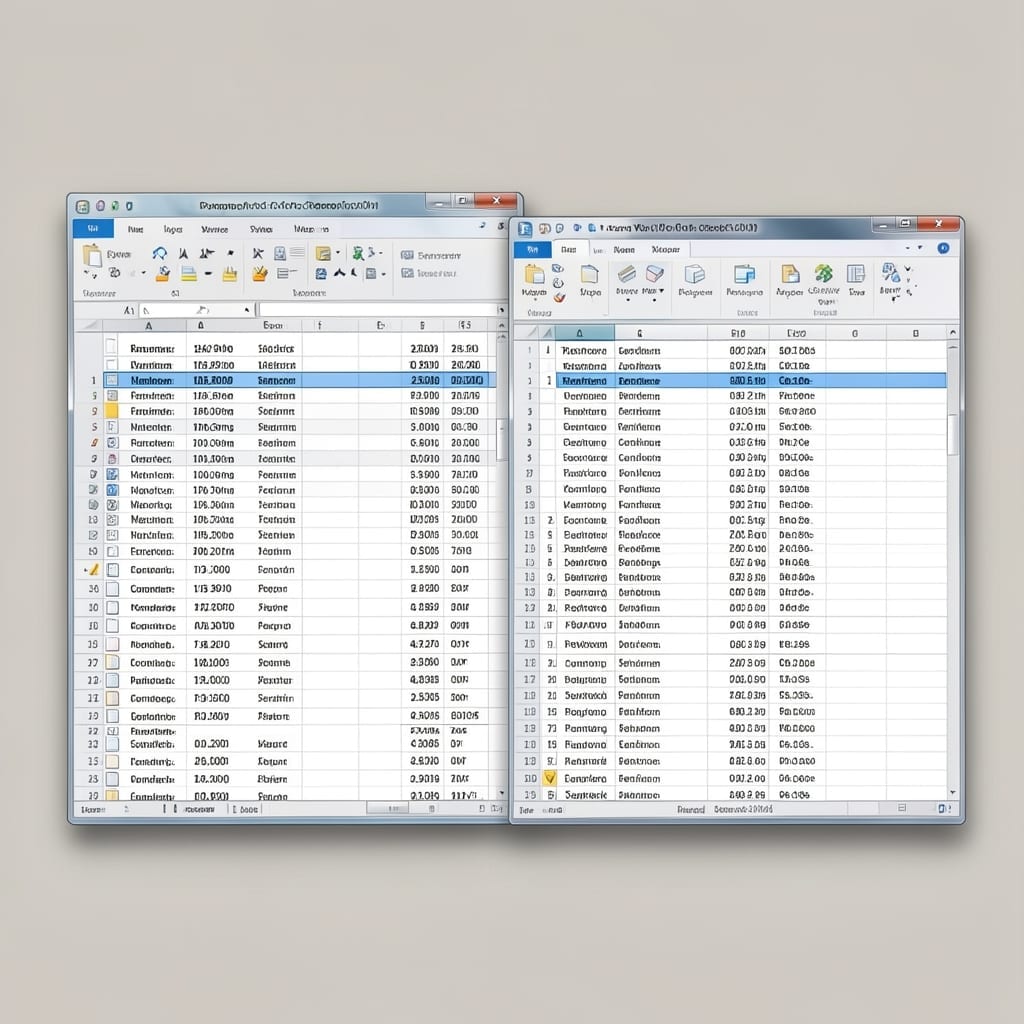
Task: Open the second ribbon tab in left window
Action: [136, 229]
